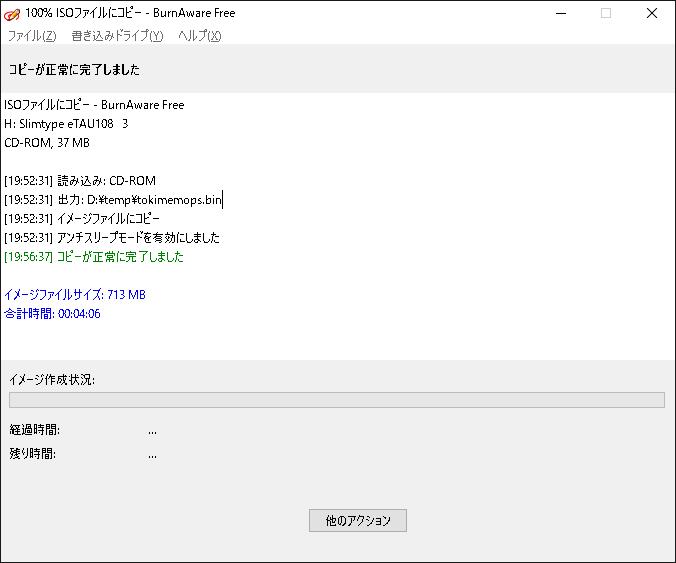The width and height of the screenshot is (676, 563).
Task: Click the text 合計時間: 00:04:06
Action: [x=52, y=313]
